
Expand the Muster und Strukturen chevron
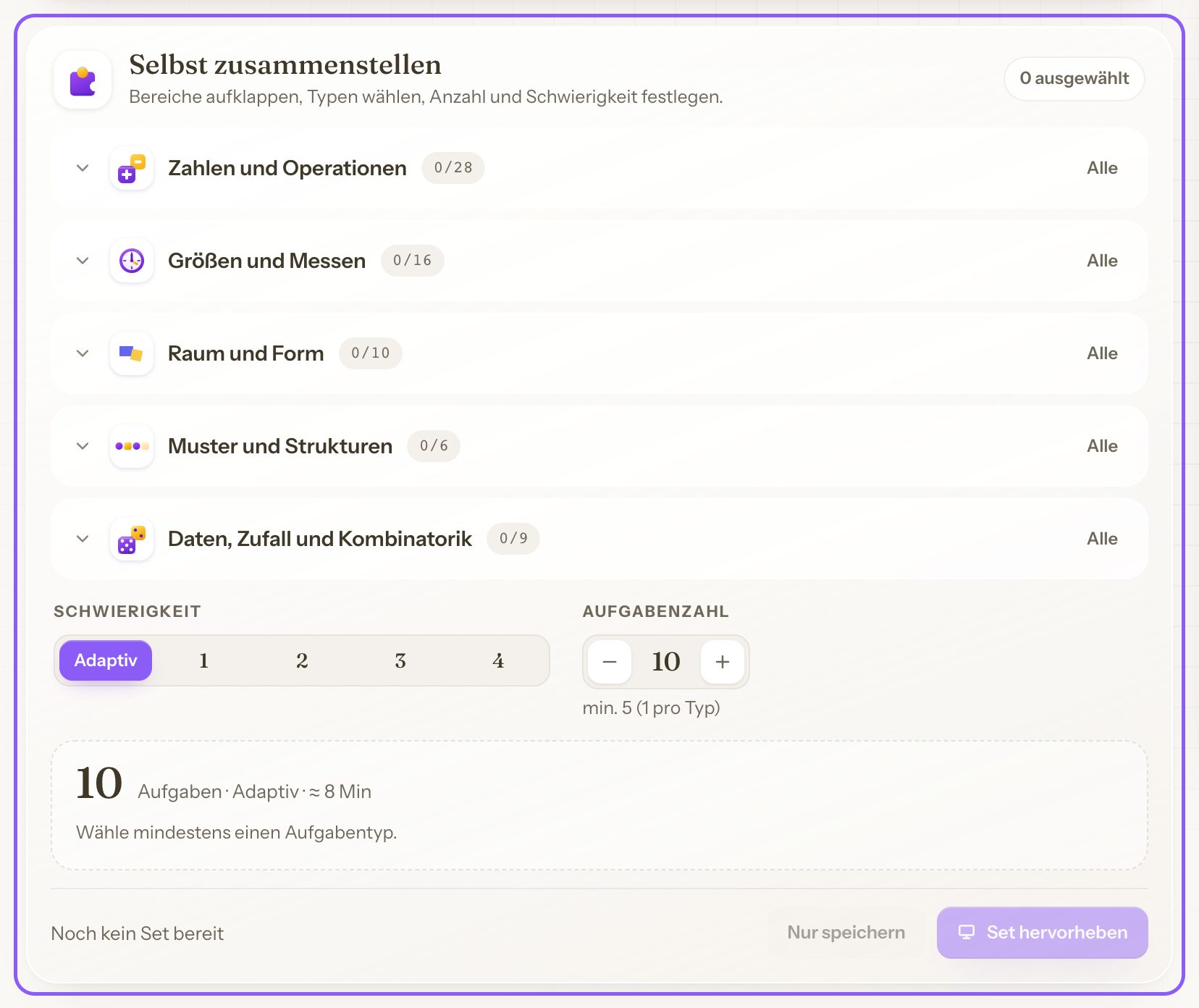(83, 446)
